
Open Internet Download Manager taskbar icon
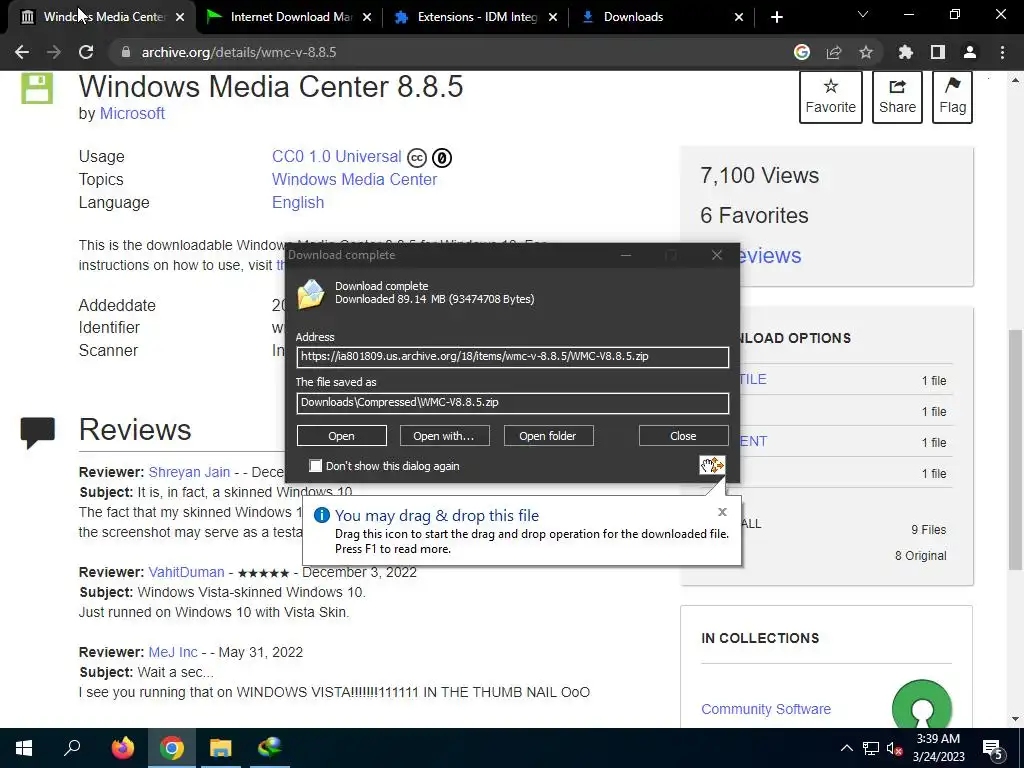pyautogui.click(x=270, y=748)
